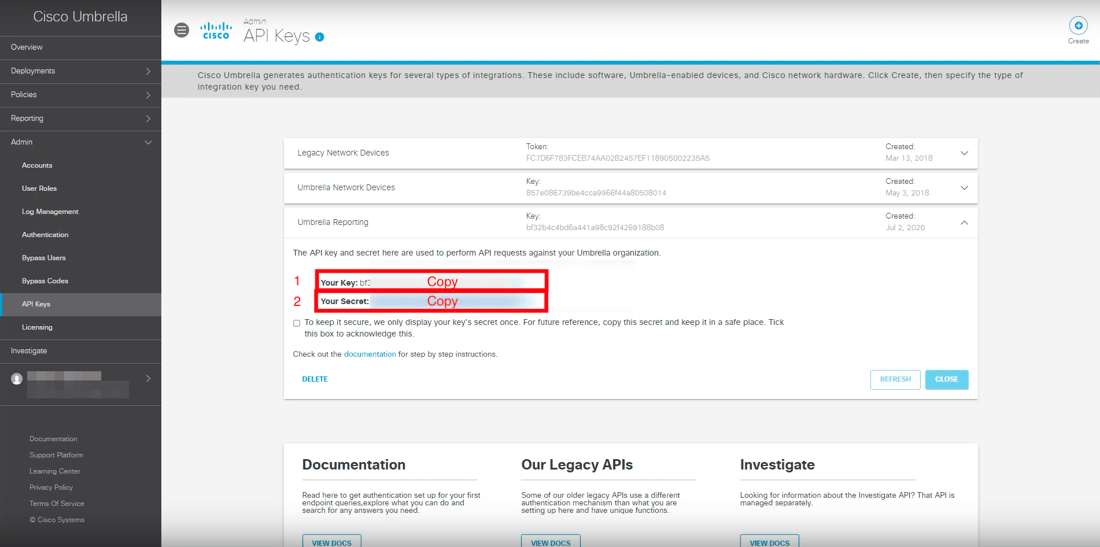Open Learning Center link

click(x=55, y=471)
